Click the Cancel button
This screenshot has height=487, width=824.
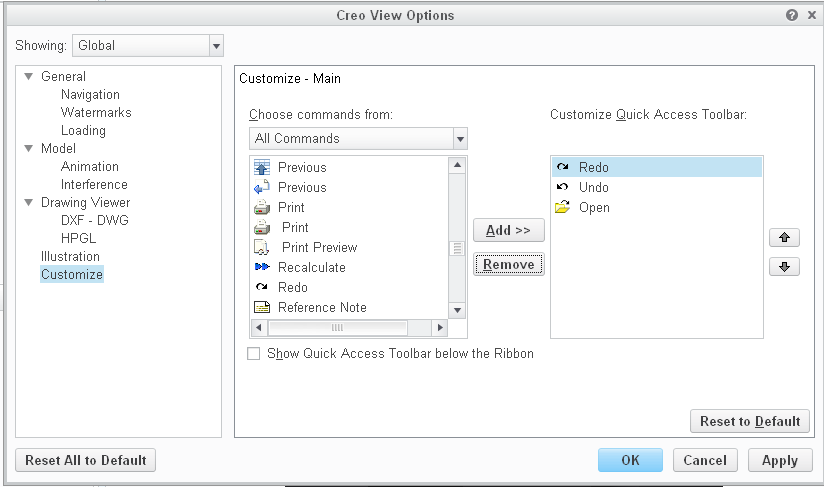pyautogui.click(x=705, y=460)
